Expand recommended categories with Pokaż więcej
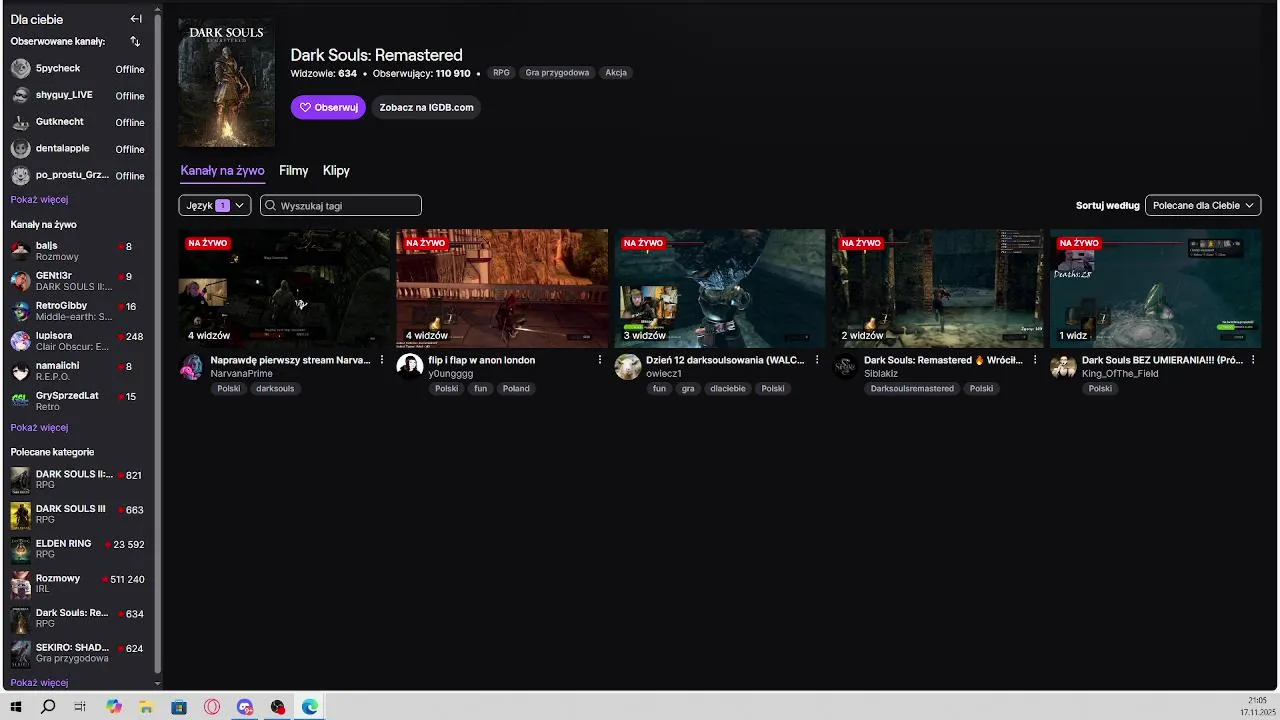 40,683
